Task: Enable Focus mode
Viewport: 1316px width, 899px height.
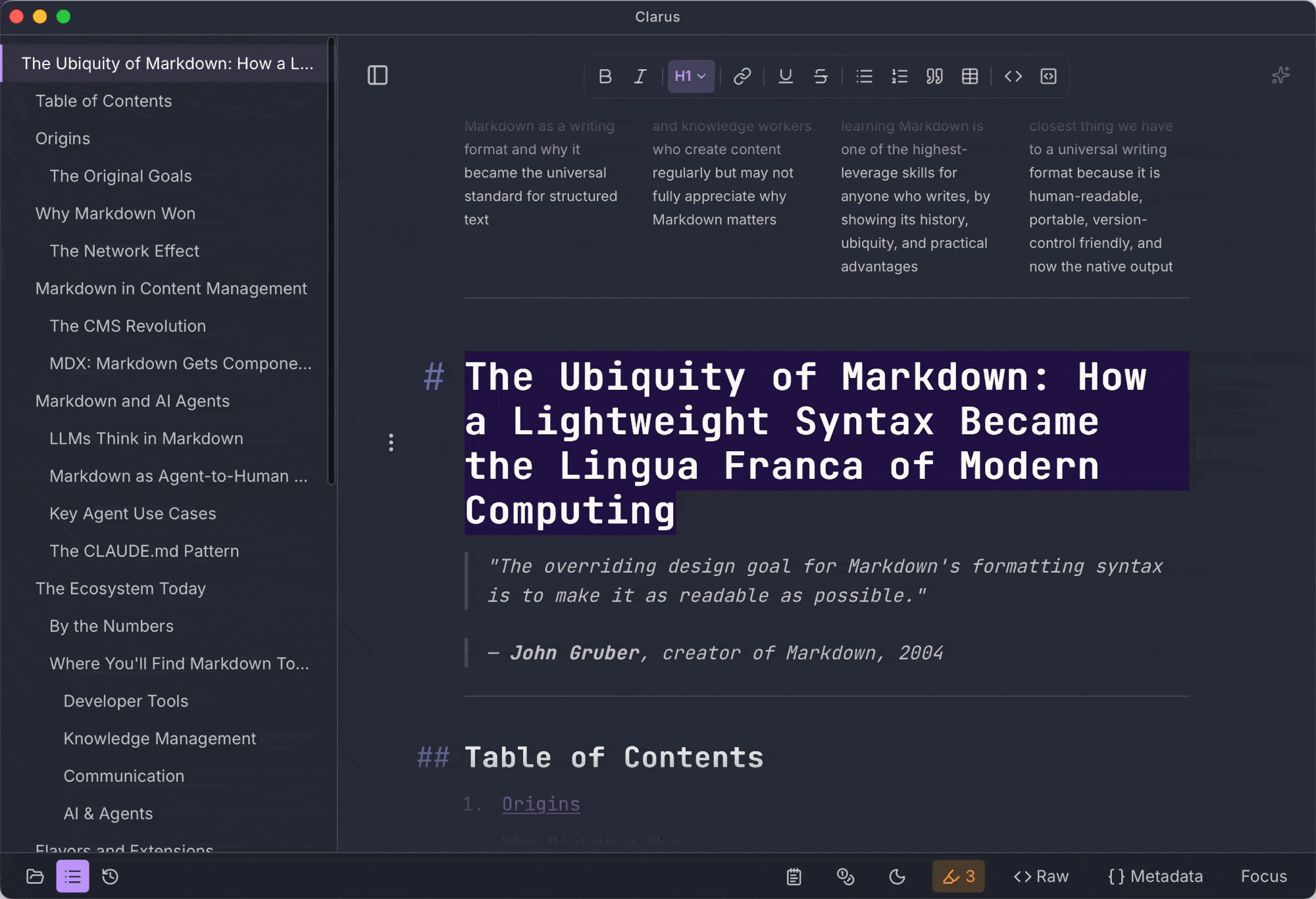Action: (1263, 876)
